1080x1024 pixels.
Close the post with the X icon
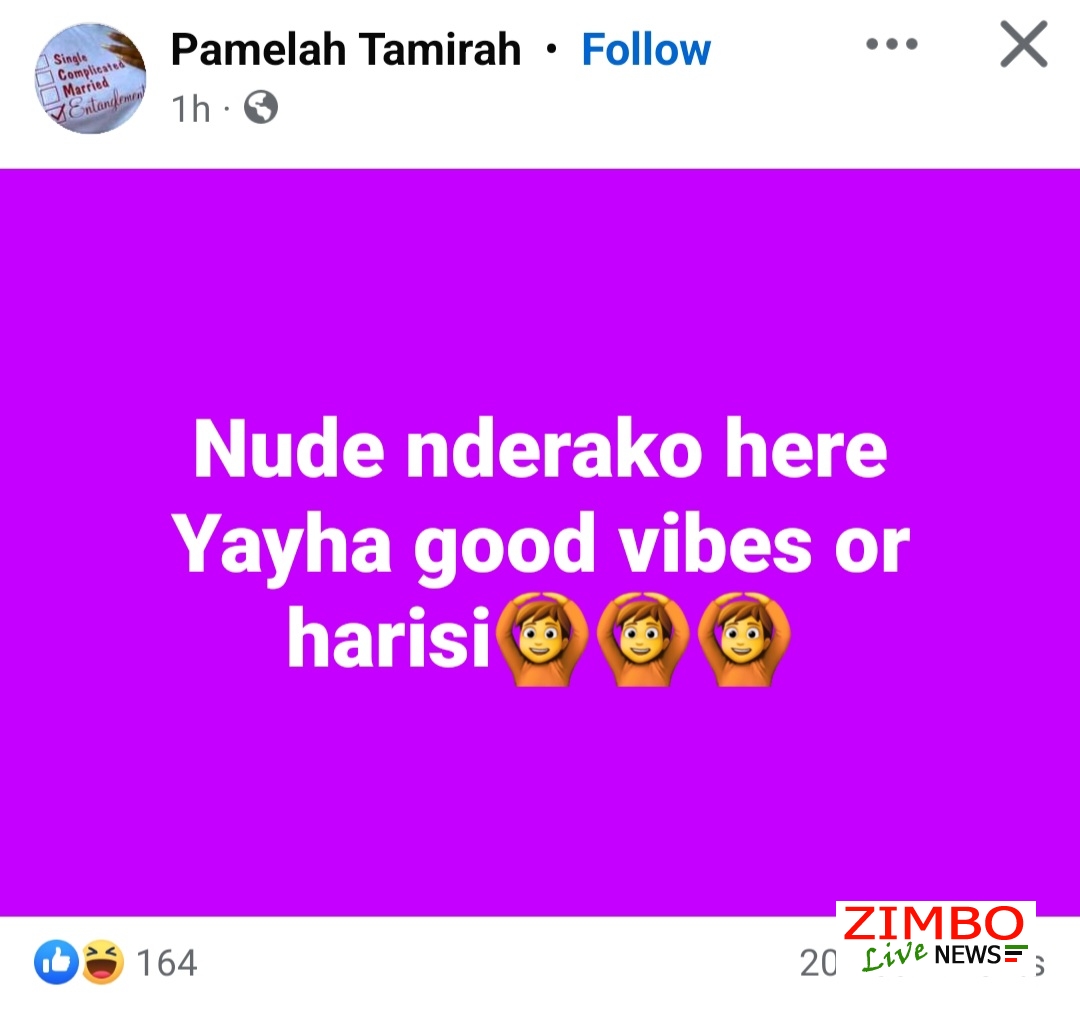1024,44
